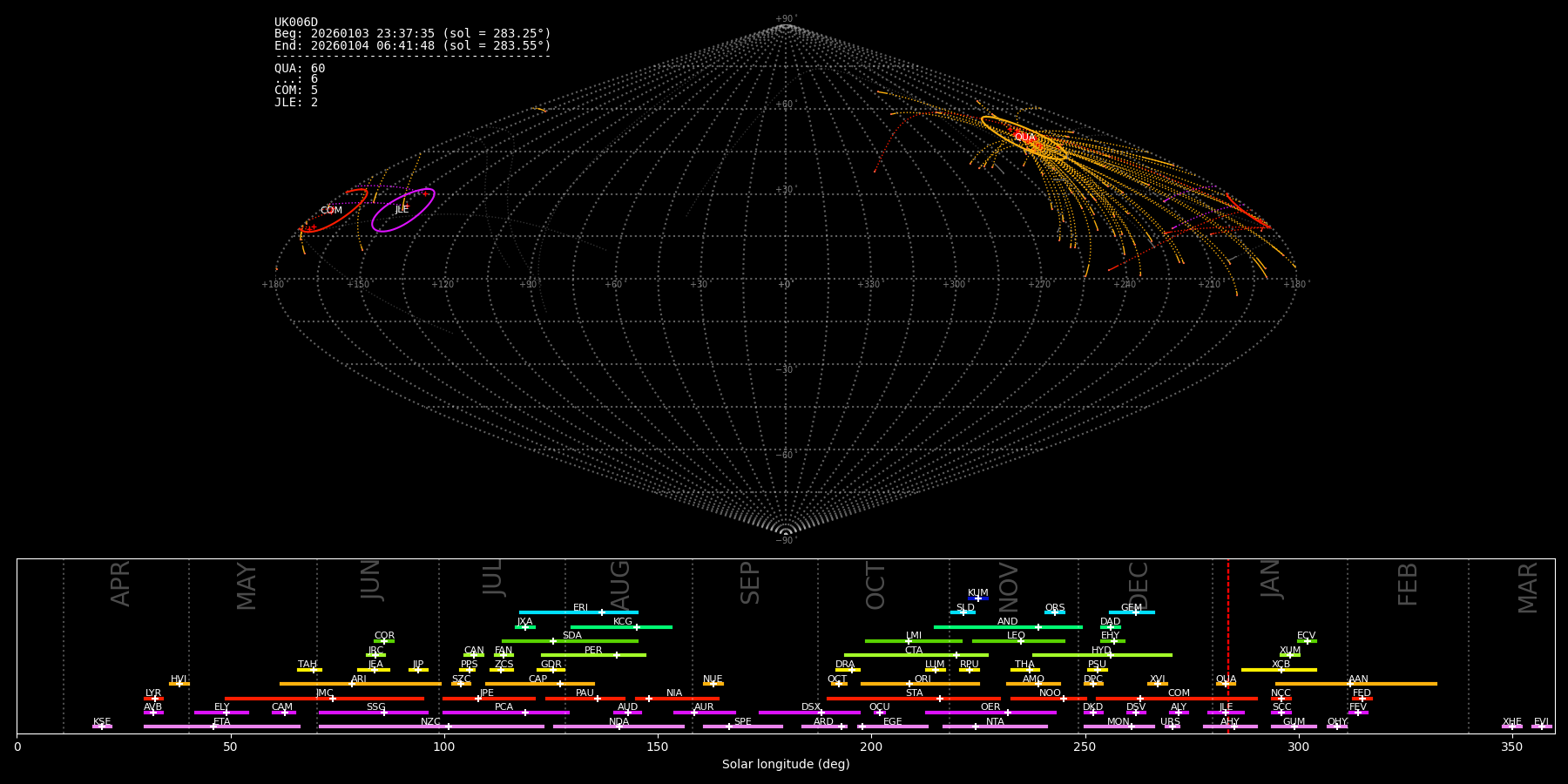The image size is (1568, 784).
Task: Click the QUA radiant label on the sky map
Action: (1024, 138)
